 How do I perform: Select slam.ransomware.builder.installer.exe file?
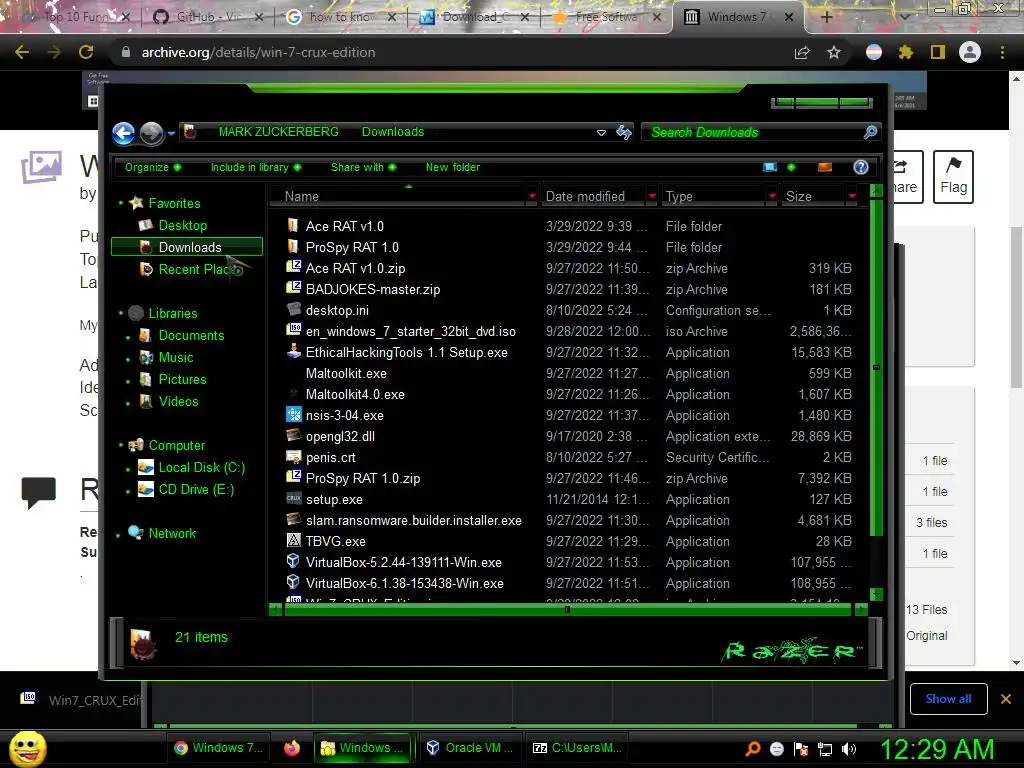pos(413,520)
